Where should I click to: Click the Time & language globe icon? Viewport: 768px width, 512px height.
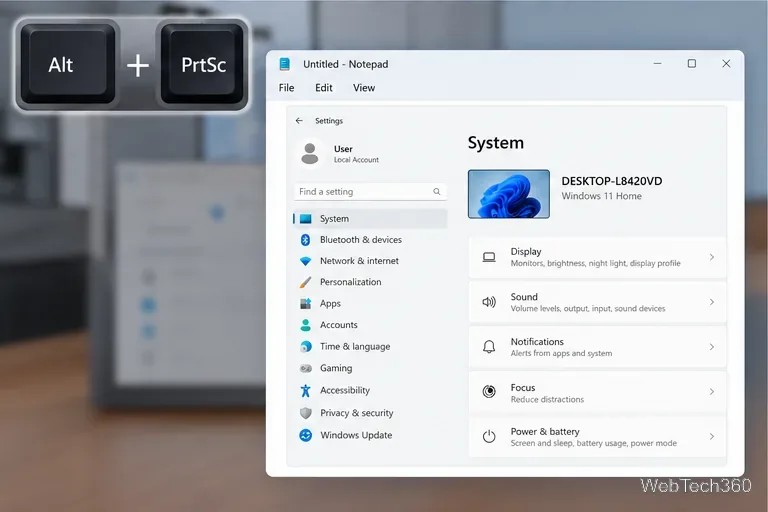(306, 346)
